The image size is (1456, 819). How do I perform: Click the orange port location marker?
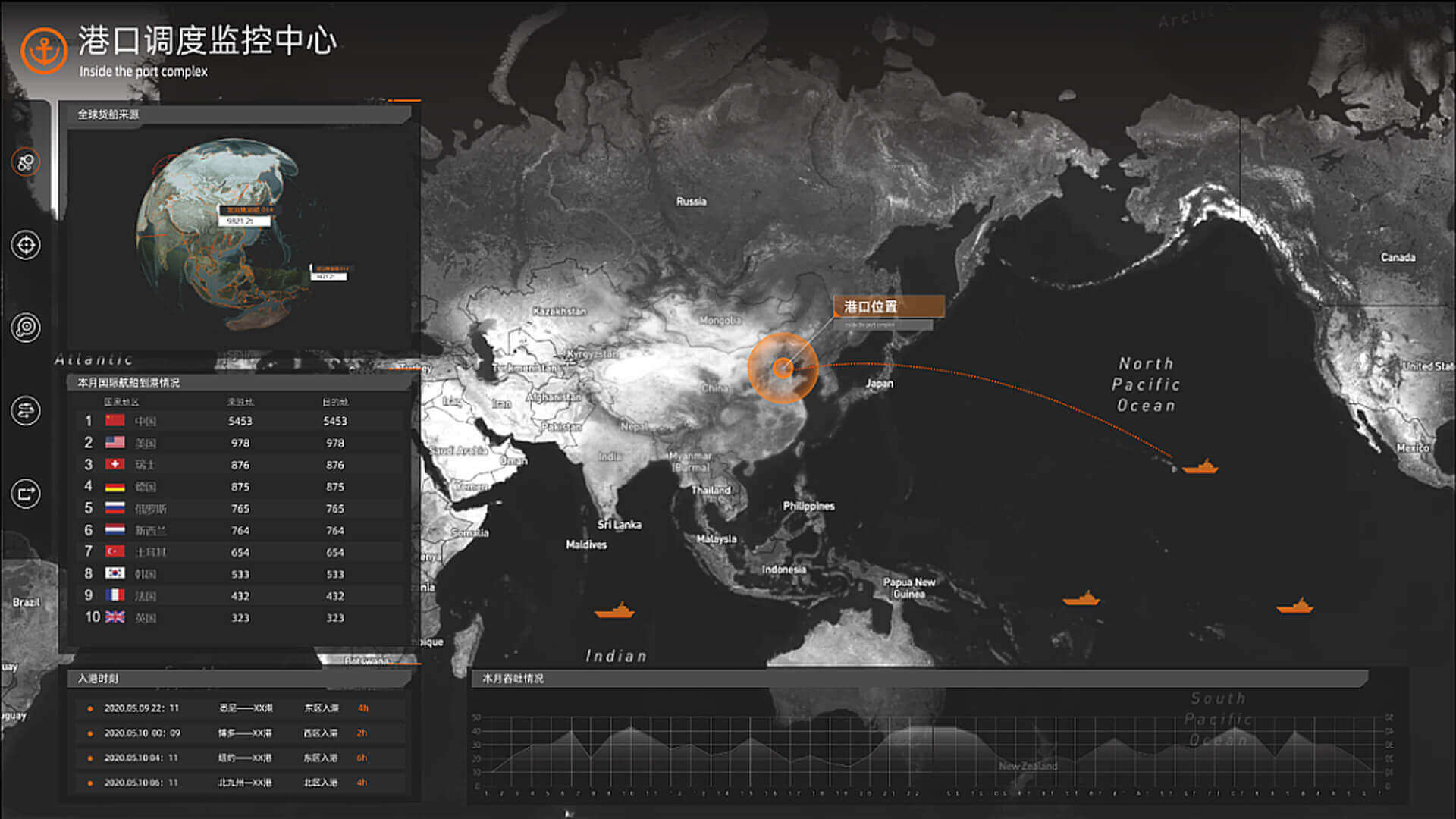[783, 369]
